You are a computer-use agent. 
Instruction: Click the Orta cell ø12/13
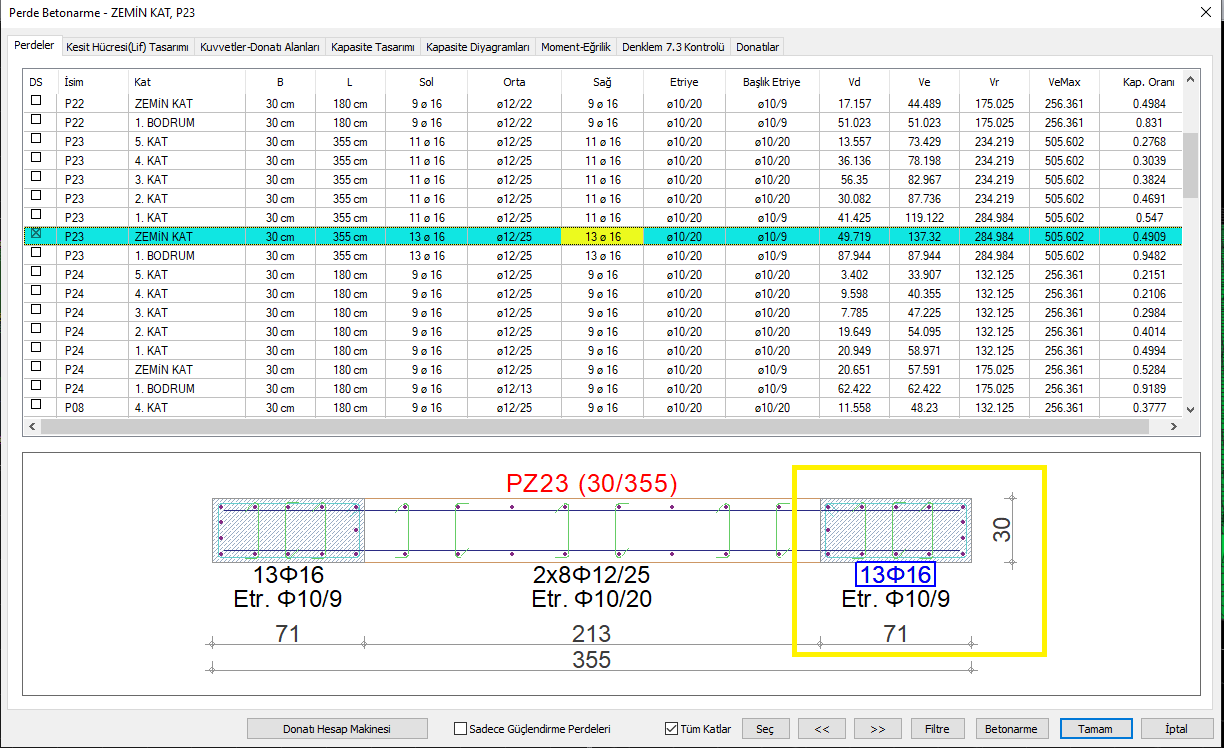click(x=514, y=389)
